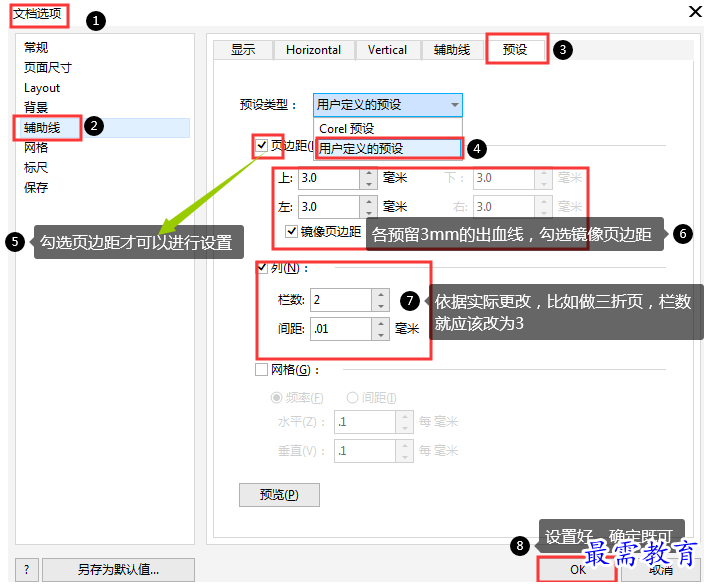Select the 频率(F) radio button

pyautogui.click(x=276, y=398)
